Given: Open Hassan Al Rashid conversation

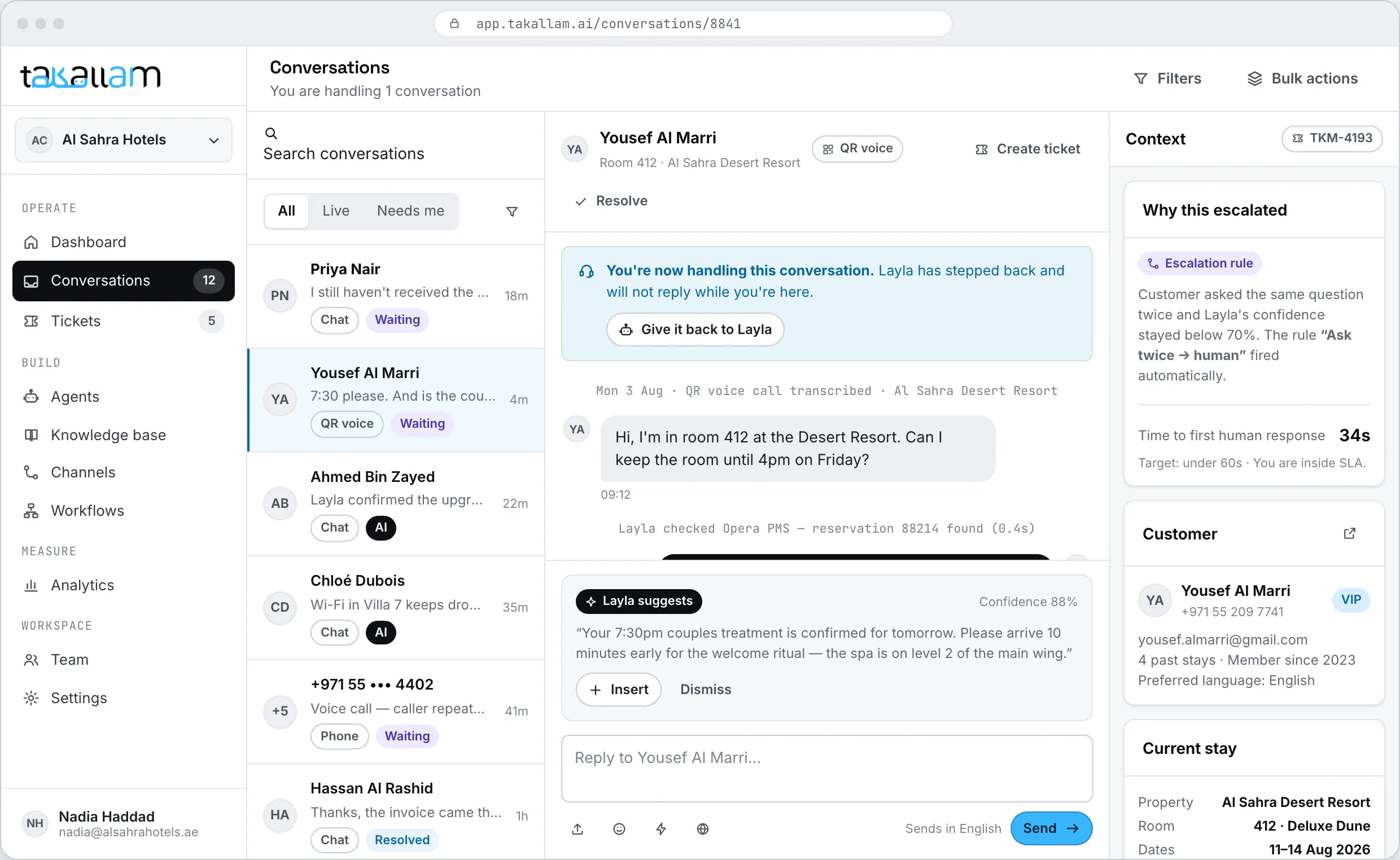Looking at the screenshot, I should coord(396,812).
